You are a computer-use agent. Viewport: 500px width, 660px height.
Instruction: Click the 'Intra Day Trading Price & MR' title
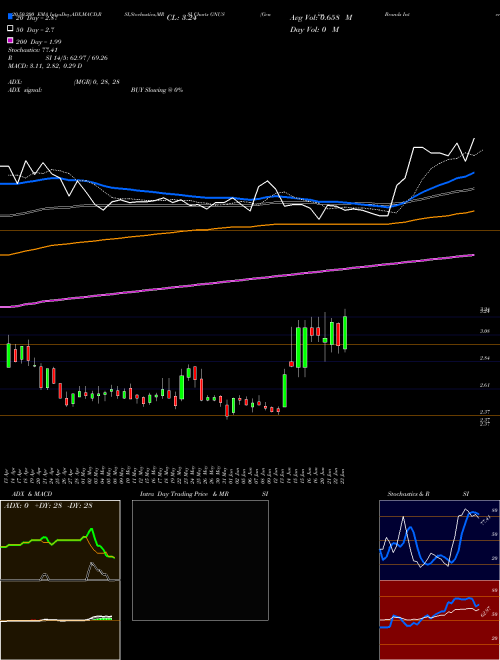(x=184, y=494)
